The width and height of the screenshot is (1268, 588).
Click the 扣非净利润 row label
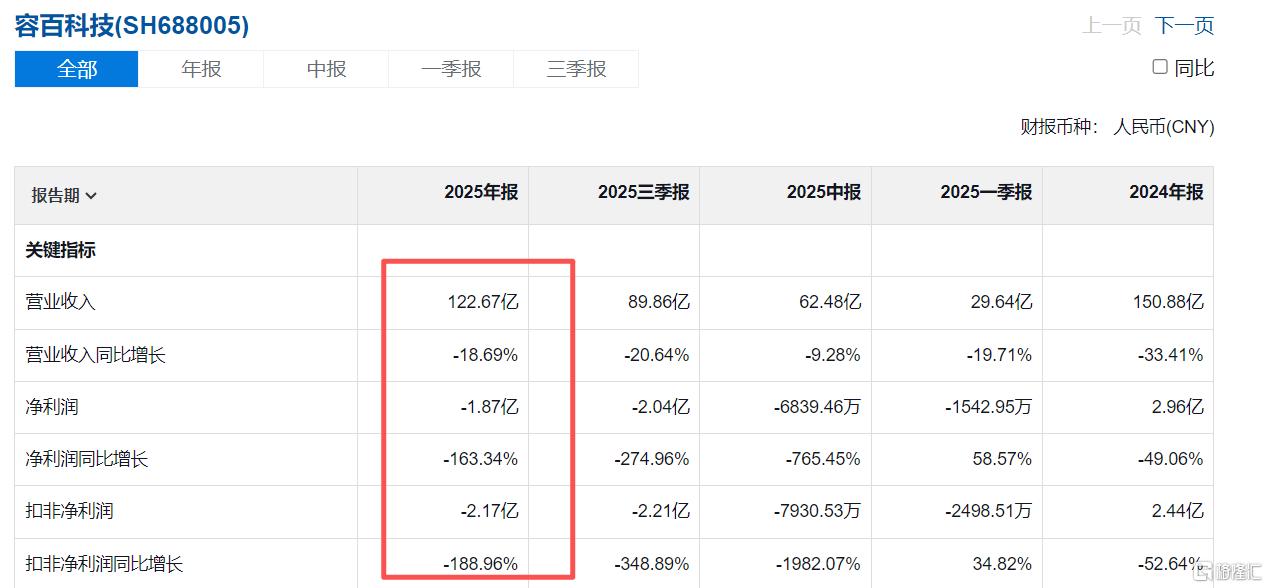coord(70,511)
